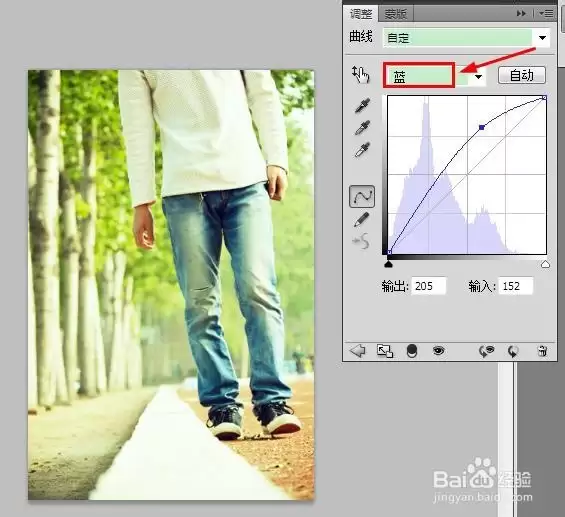Toggle clip to layer circle icon

pos(411,351)
